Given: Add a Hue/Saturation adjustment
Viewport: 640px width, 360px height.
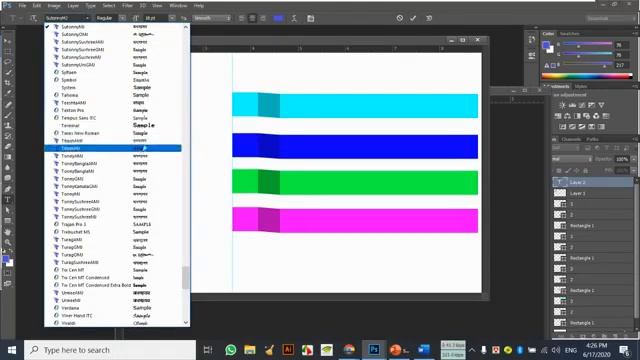Looking at the screenshot, I should coord(558,116).
